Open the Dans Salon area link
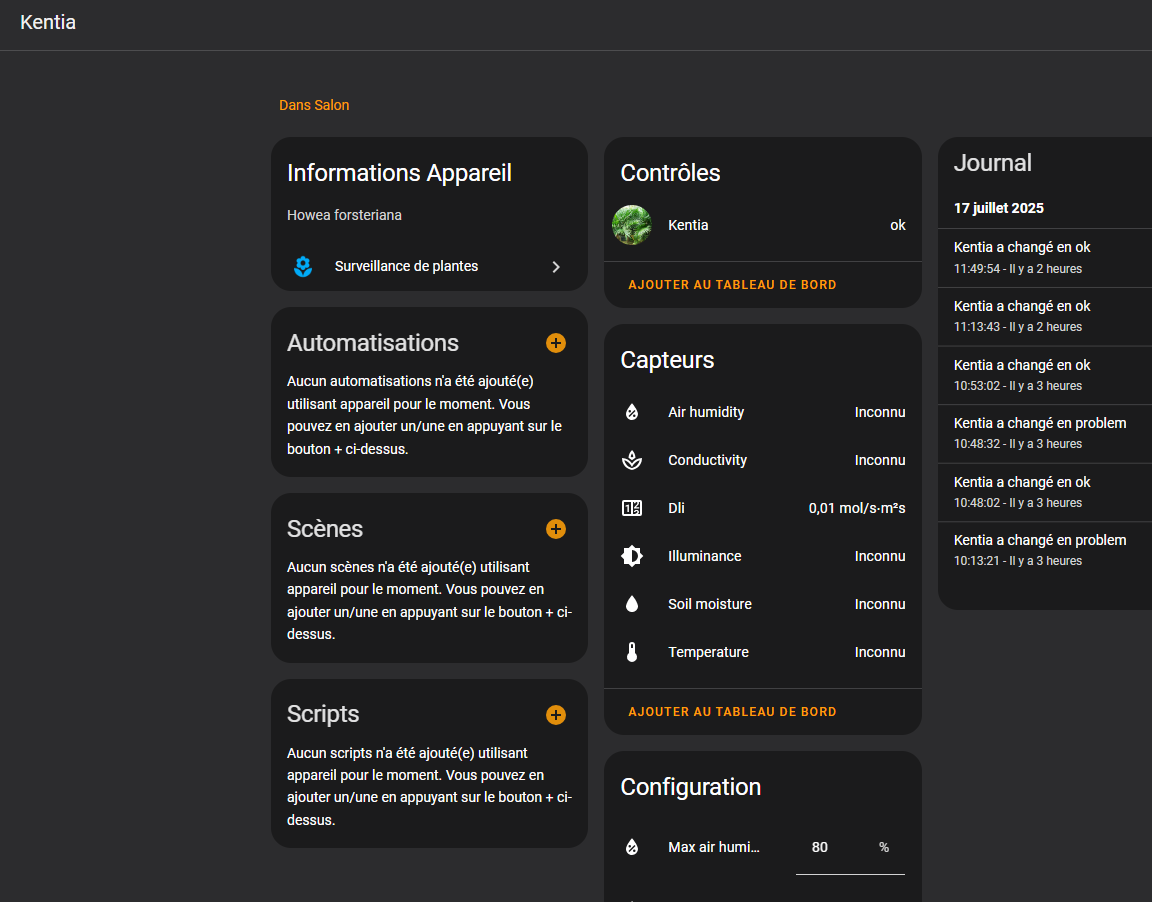Image resolution: width=1152 pixels, height=902 pixels. coord(314,105)
